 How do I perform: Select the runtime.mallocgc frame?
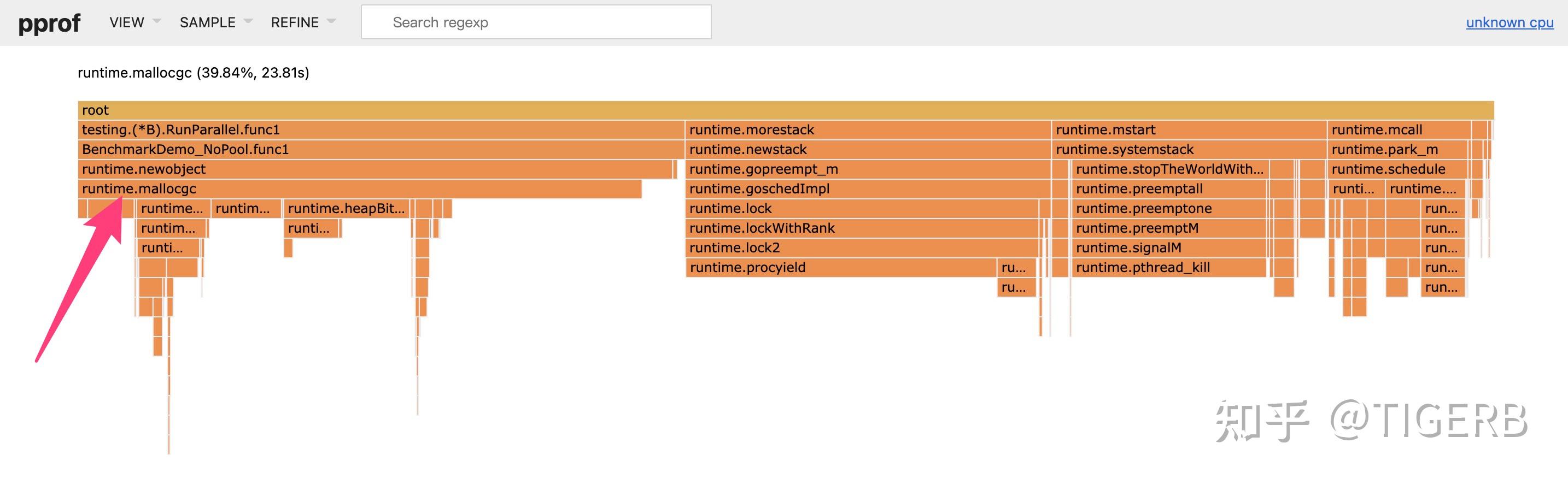(360, 188)
